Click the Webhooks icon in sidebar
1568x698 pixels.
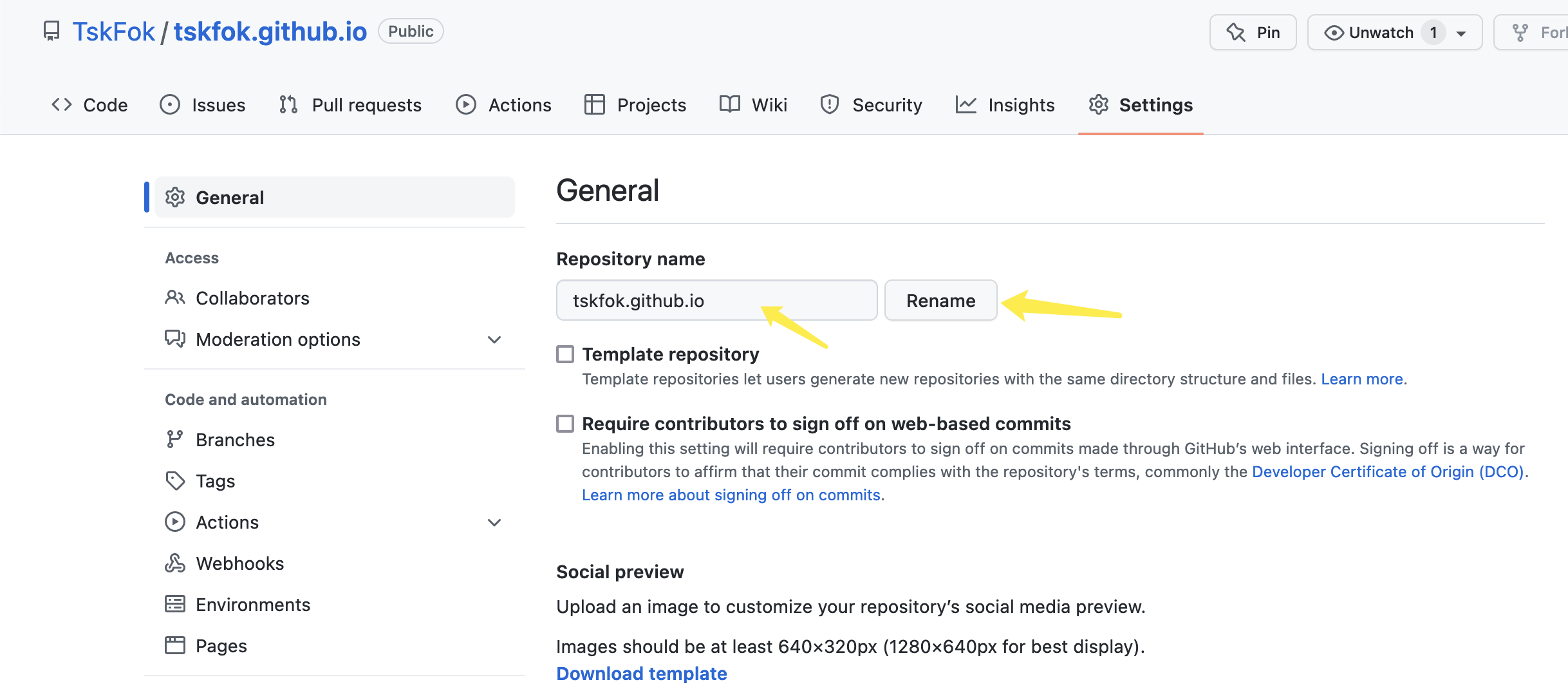175,563
